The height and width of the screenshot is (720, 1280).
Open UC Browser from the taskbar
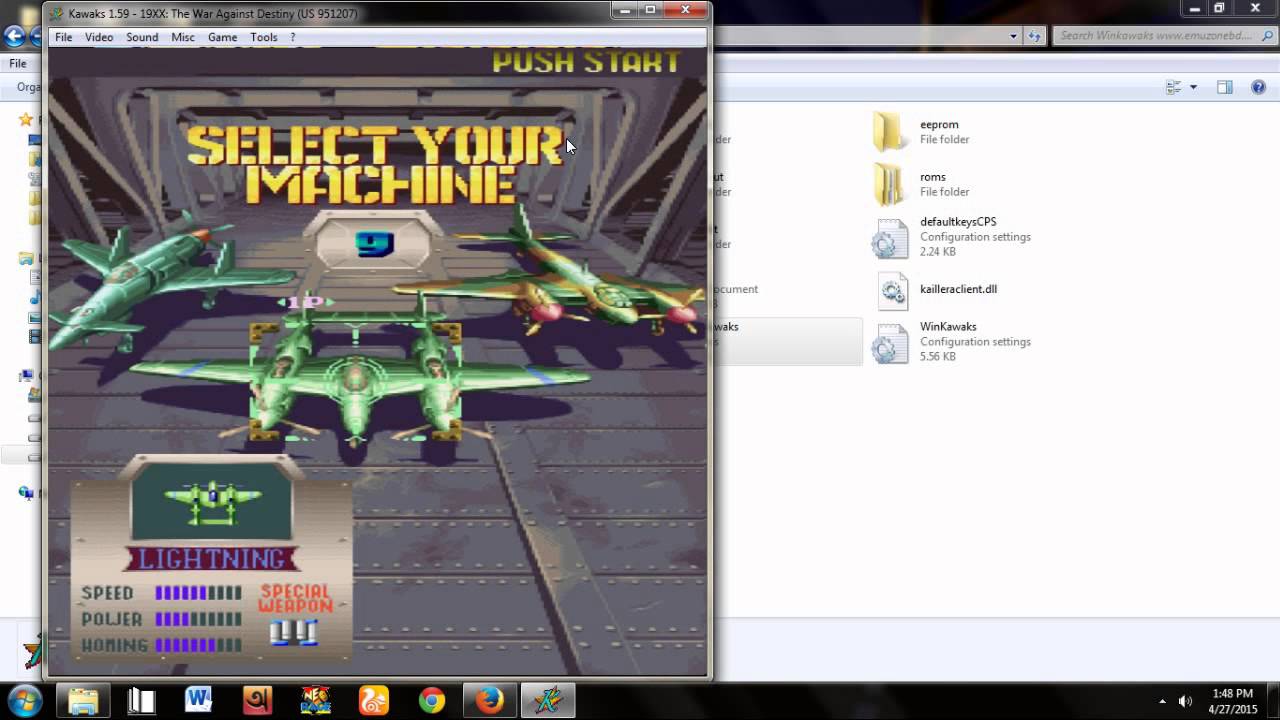373,700
